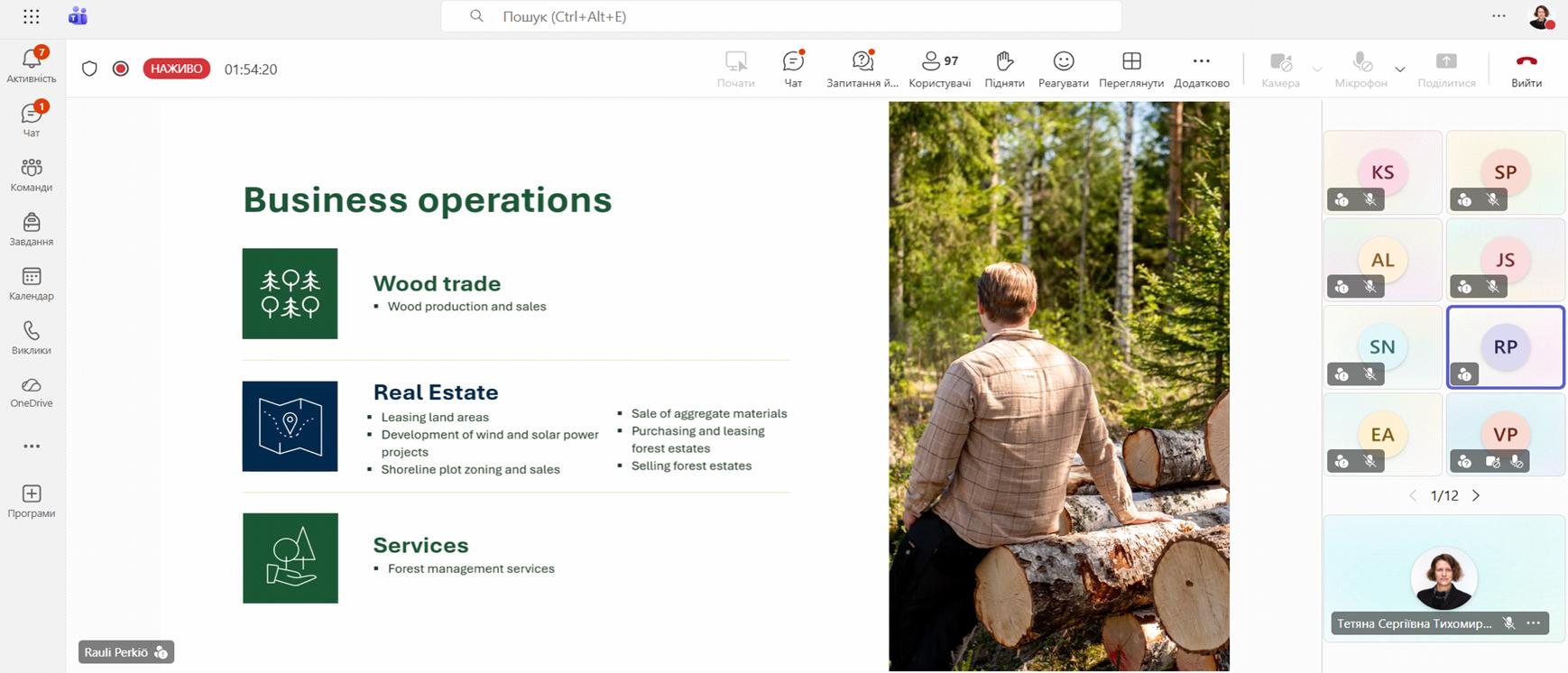The image size is (1568, 673).
Task: Open the Чат icon in meeting toolbar
Action: coord(793,68)
